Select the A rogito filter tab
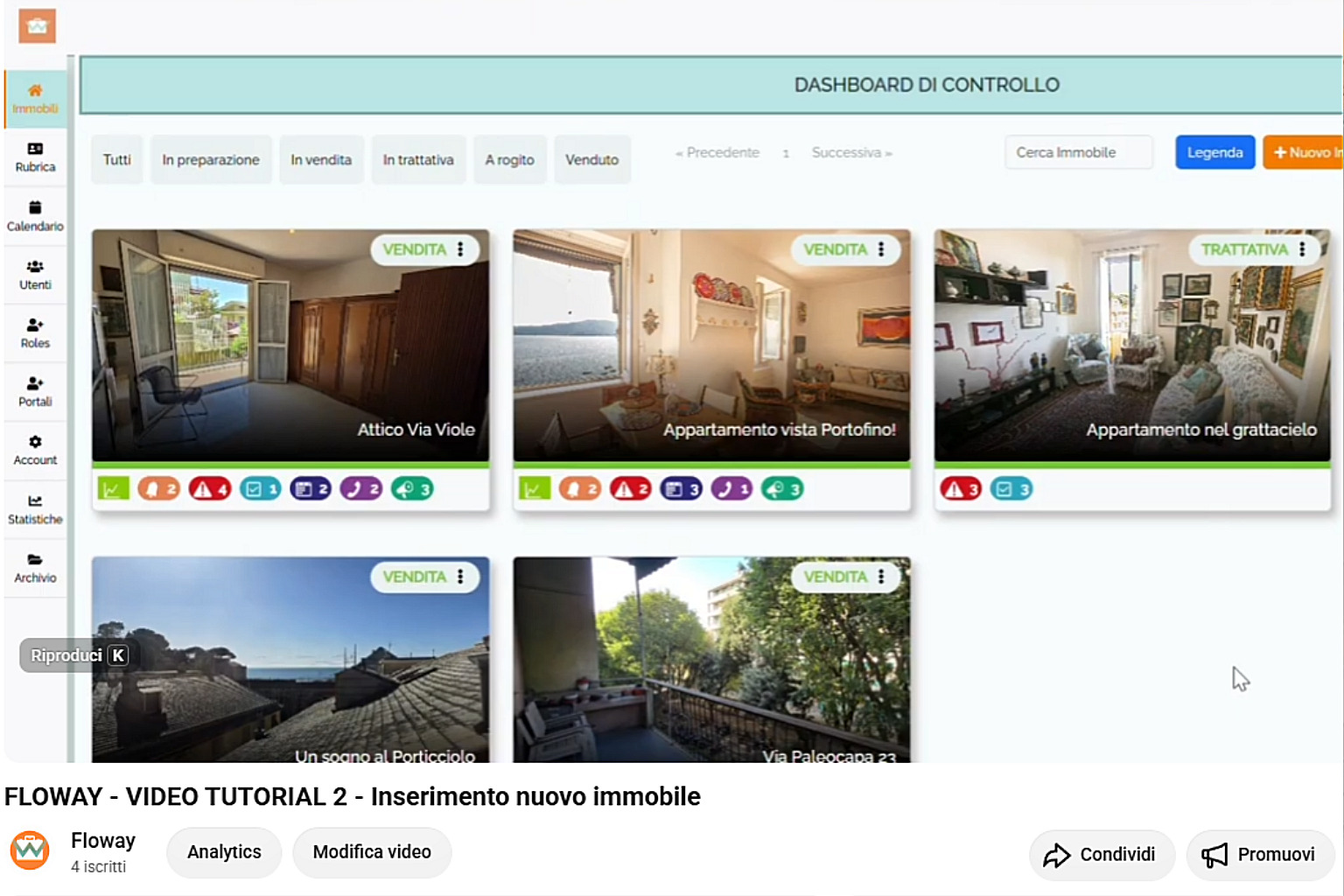1344x896 pixels. (x=510, y=159)
